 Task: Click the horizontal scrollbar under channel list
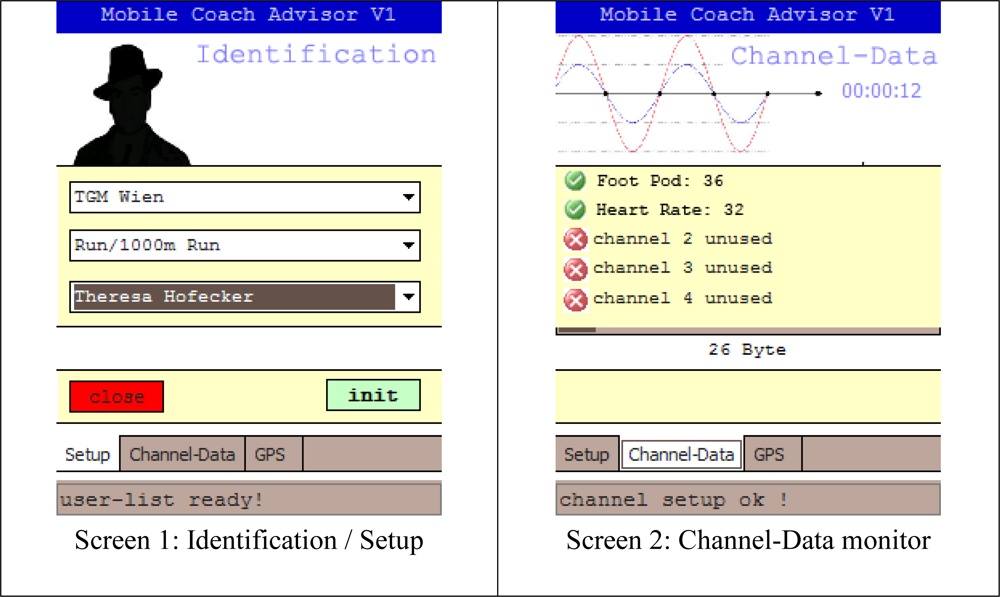[746, 329]
